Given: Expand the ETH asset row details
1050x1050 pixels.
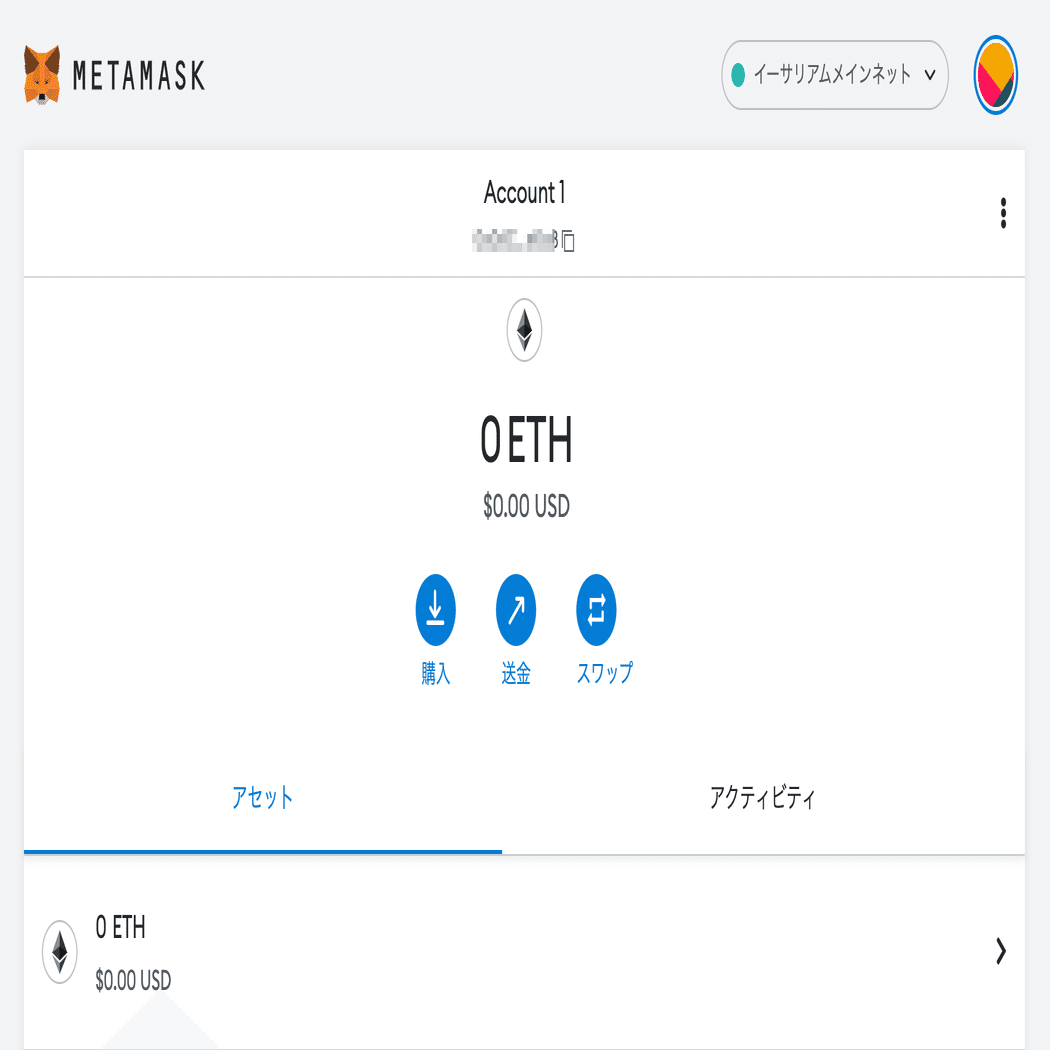Looking at the screenshot, I should (x=999, y=952).
